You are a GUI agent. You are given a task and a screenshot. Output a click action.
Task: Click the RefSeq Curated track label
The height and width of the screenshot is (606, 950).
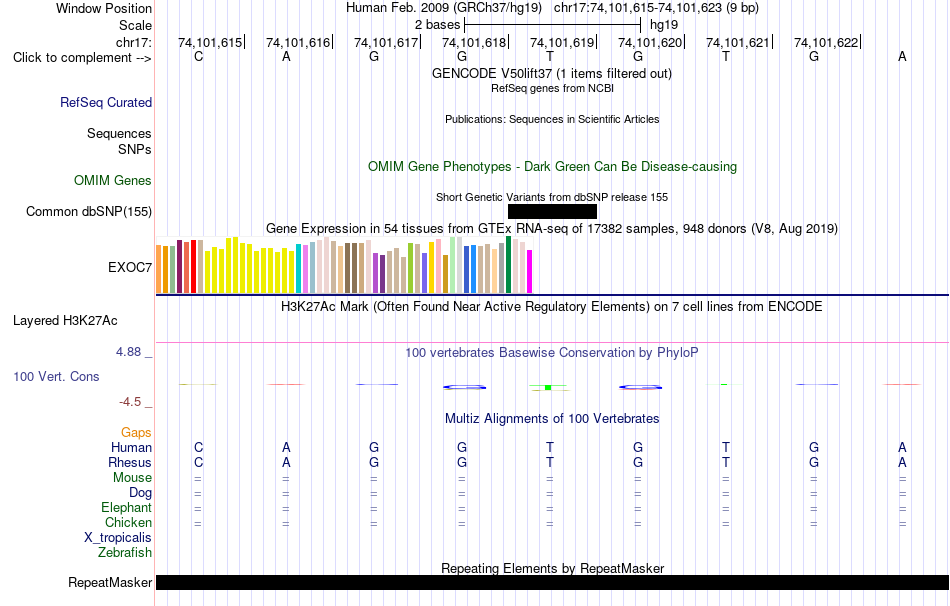tap(105, 102)
